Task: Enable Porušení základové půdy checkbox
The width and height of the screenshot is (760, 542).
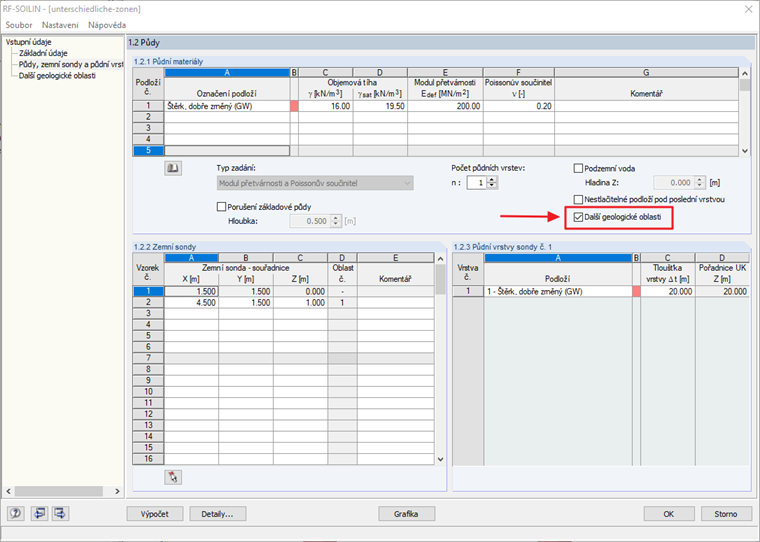Action: (x=222, y=207)
